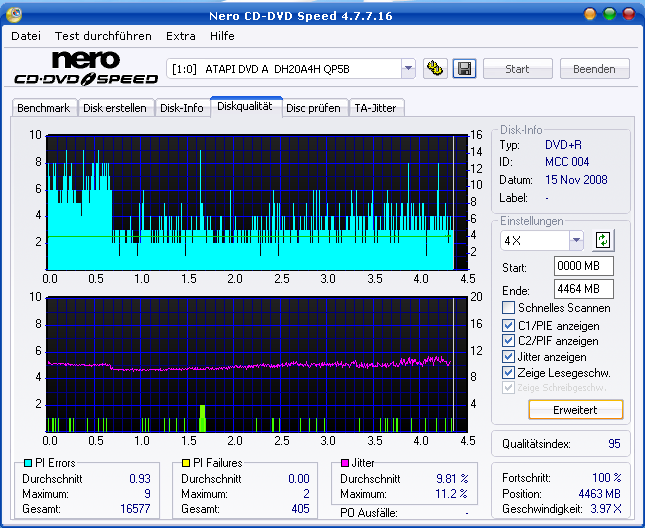This screenshot has width=645, height=528.
Task: Click the magenta Jitter legend swatch
Action: [x=344, y=463]
